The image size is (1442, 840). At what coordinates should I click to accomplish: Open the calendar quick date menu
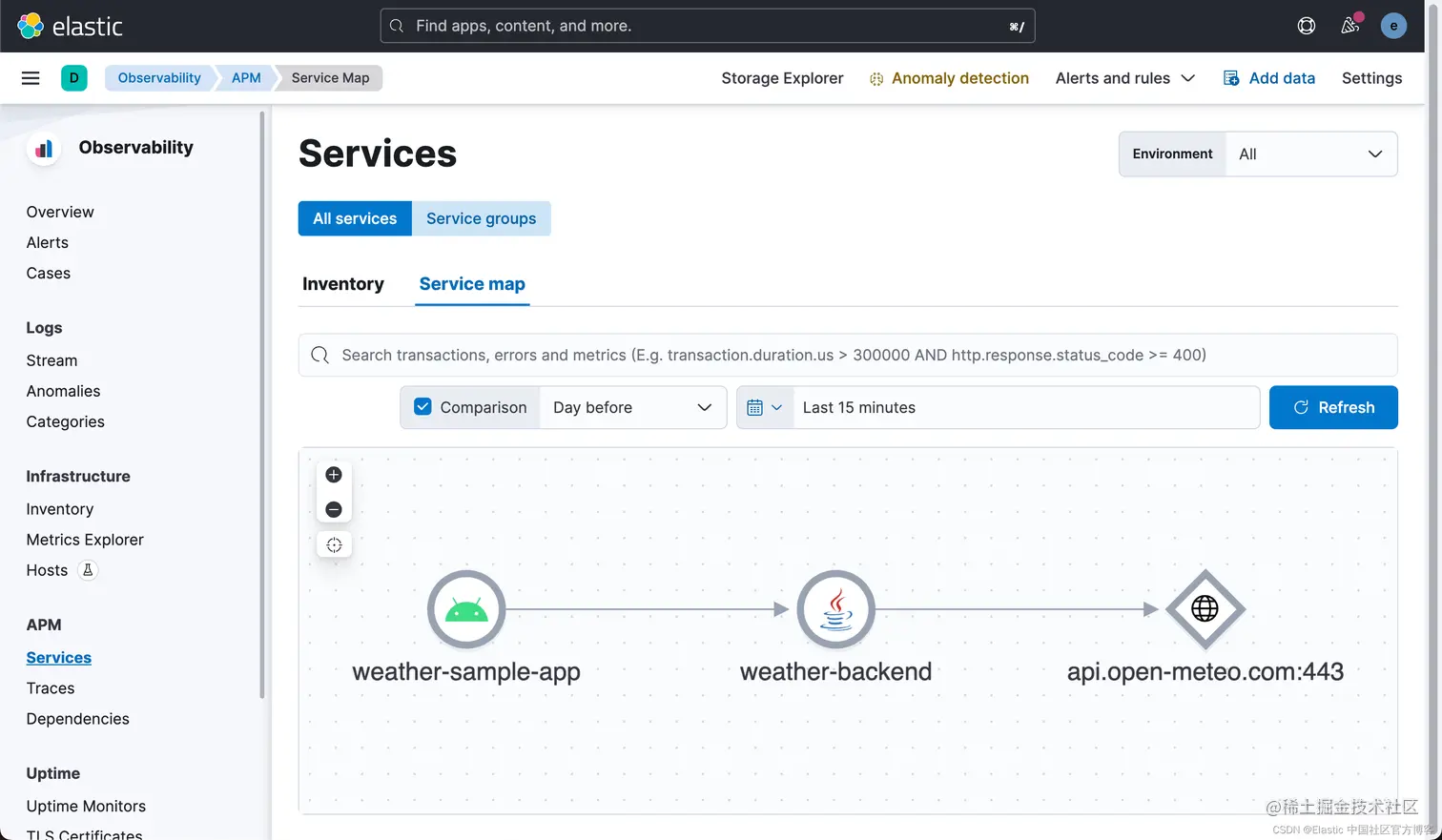(x=764, y=407)
